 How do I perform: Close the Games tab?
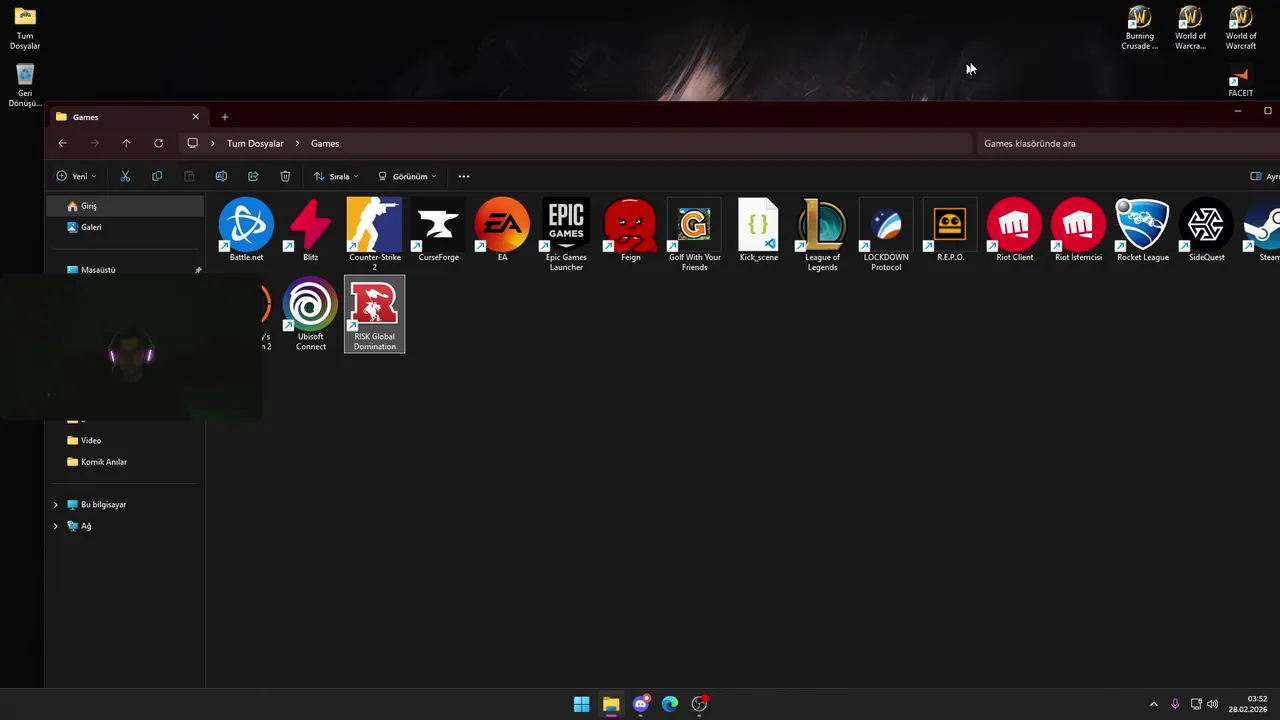[195, 117]
